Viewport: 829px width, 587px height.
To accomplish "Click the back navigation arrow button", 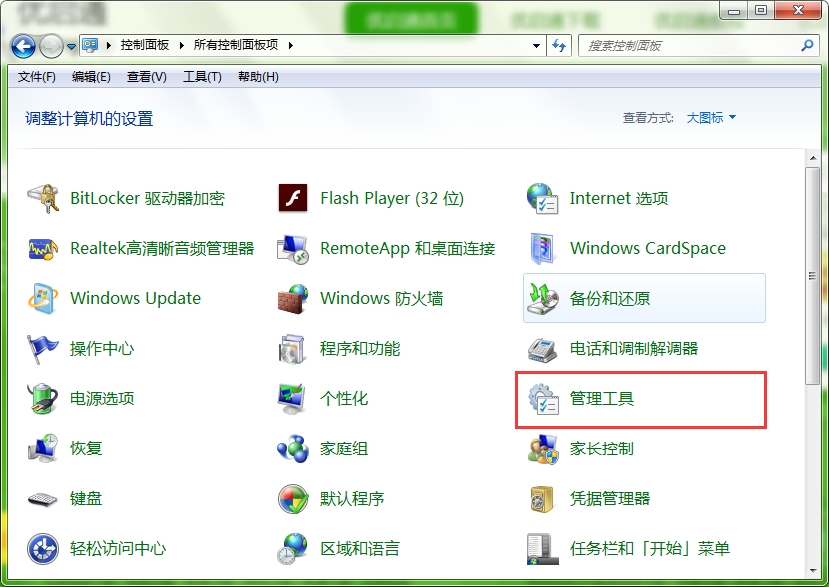I will 23,46.
